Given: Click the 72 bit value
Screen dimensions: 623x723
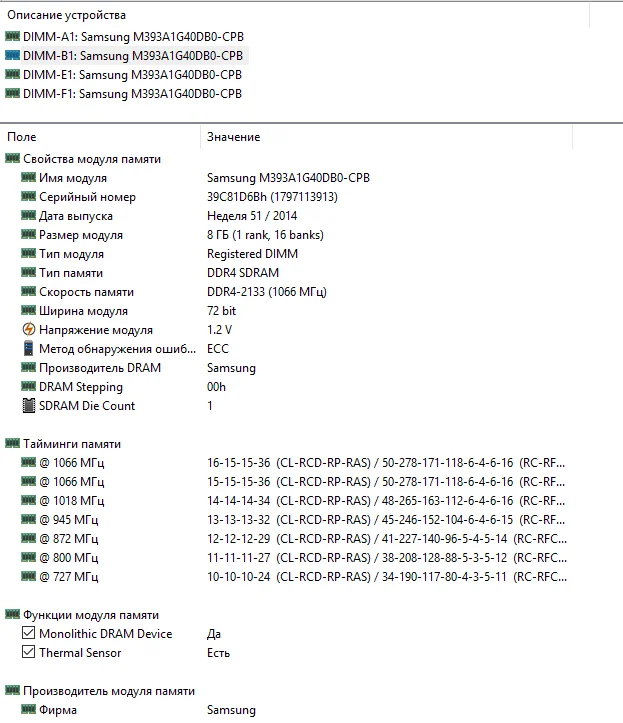Looking at the screenshot, I should [221, 311].
